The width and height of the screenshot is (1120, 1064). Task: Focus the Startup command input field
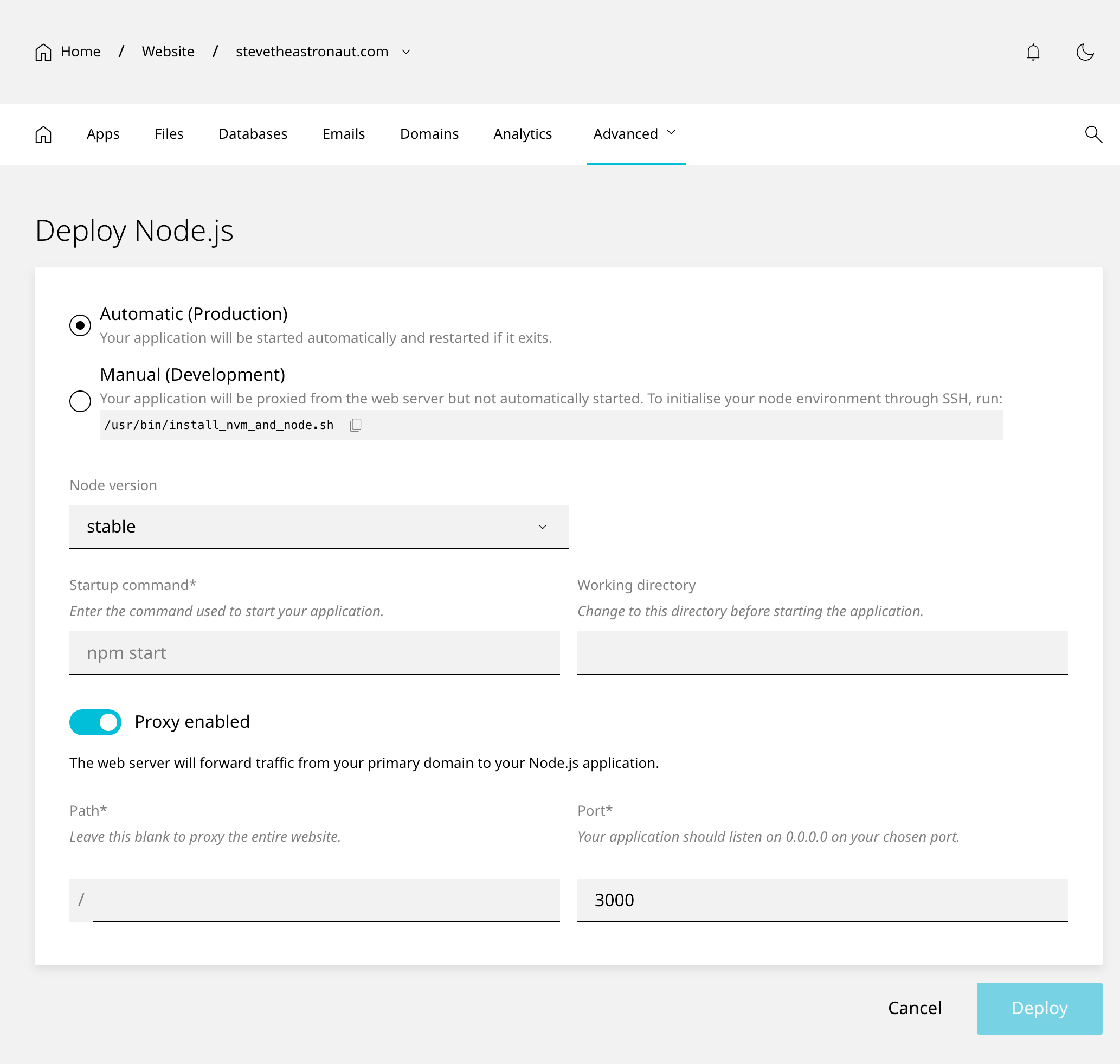point(314,653)
